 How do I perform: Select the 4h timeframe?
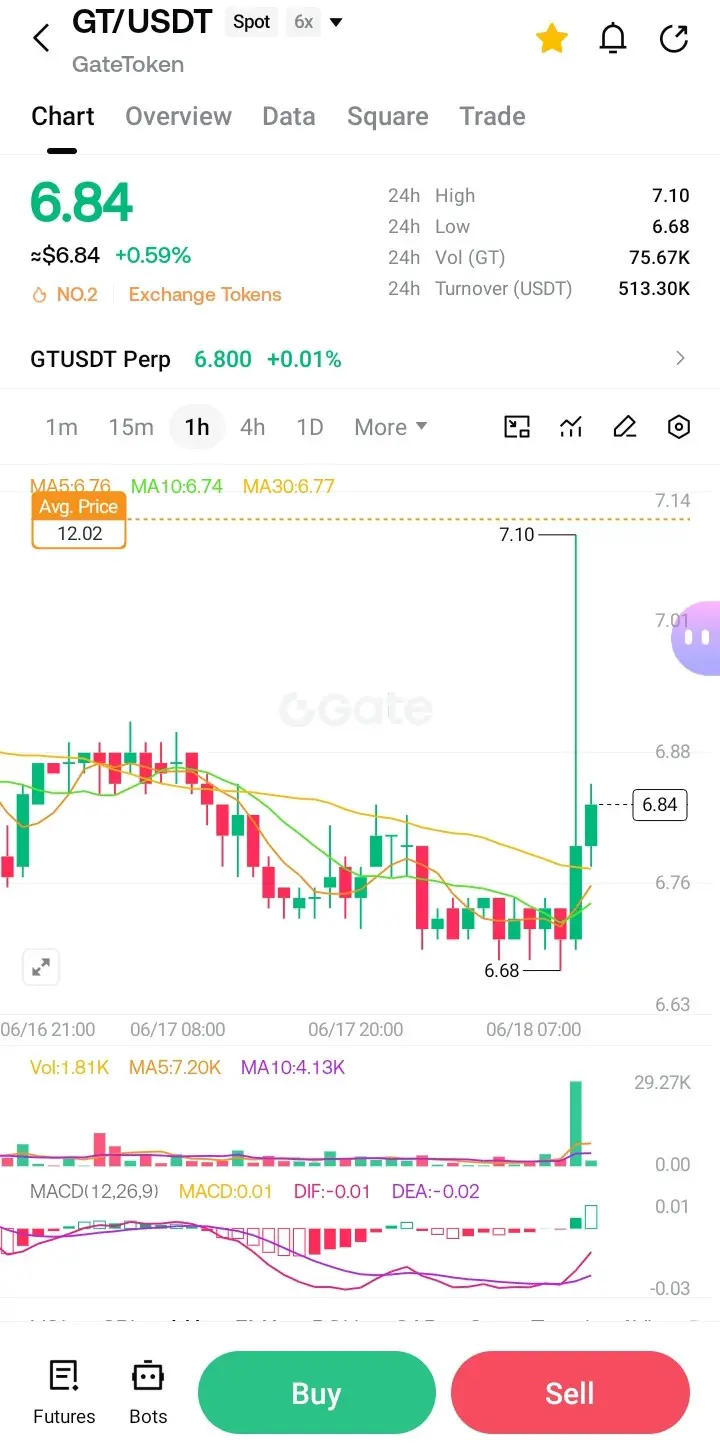tap(253, 428)
